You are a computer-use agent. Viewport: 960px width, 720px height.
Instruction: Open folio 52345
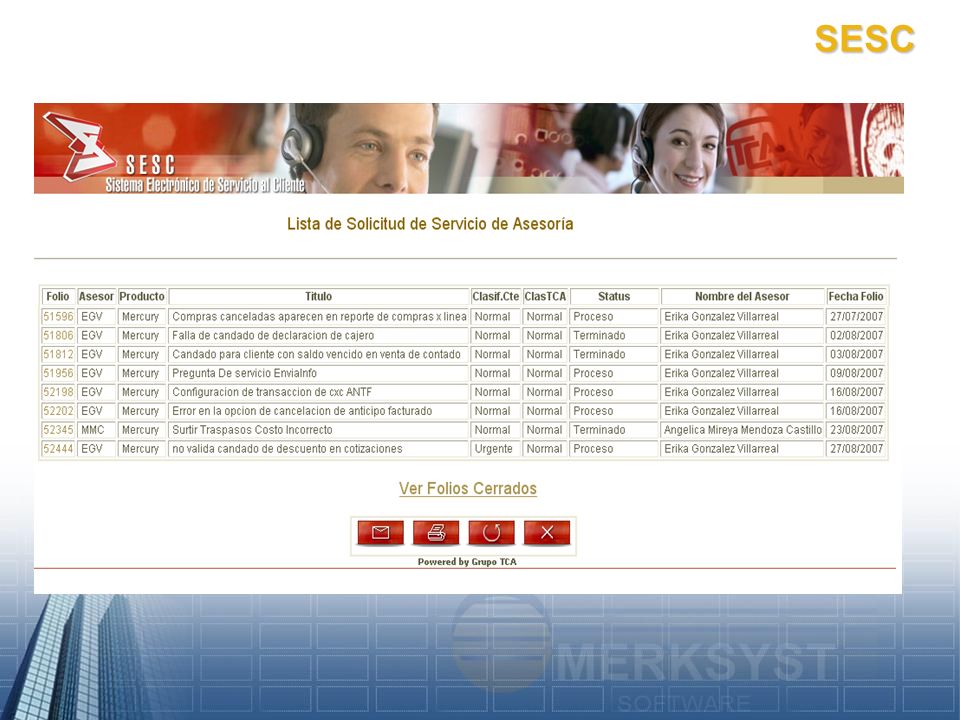[x=58, y=430]
